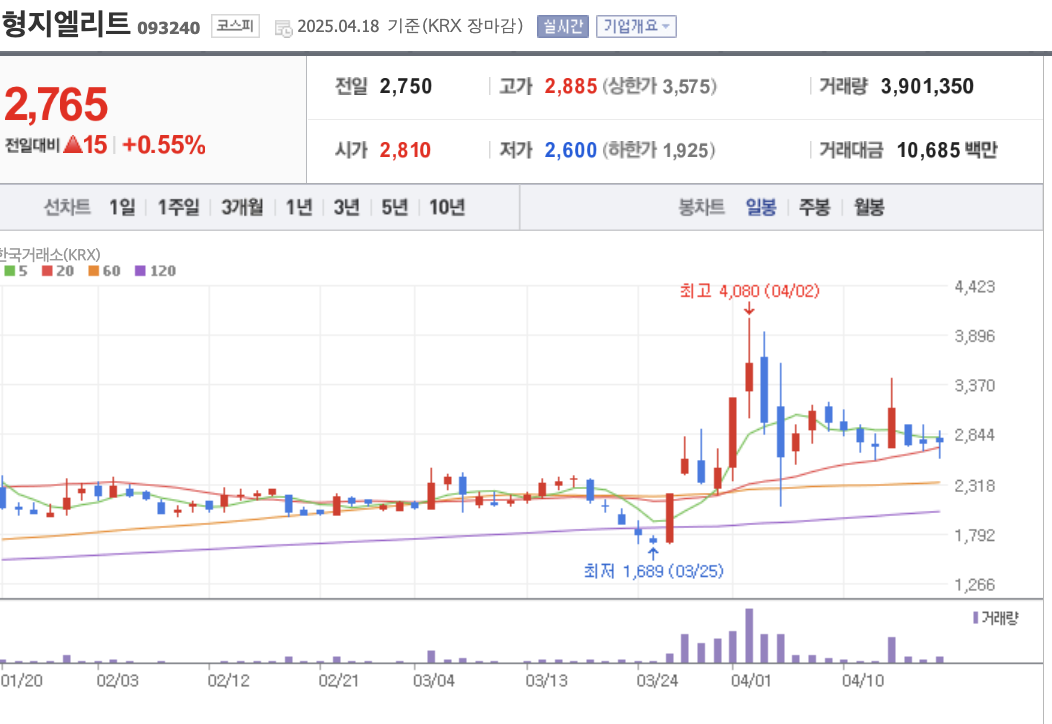Click the 봉차트 candle chart label
The width and height of the screenshot is (1052, 724).
702,207
